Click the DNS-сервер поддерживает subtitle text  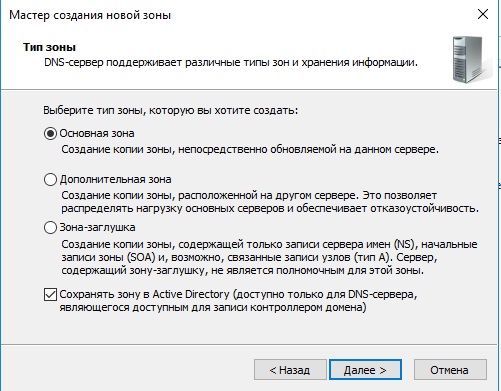pos(231,62)
